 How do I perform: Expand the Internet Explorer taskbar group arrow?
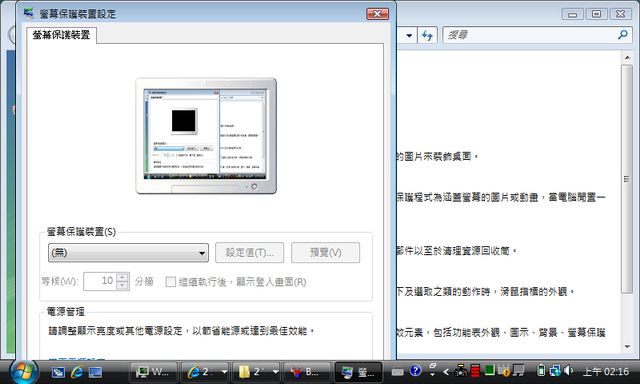pos(224,372)
